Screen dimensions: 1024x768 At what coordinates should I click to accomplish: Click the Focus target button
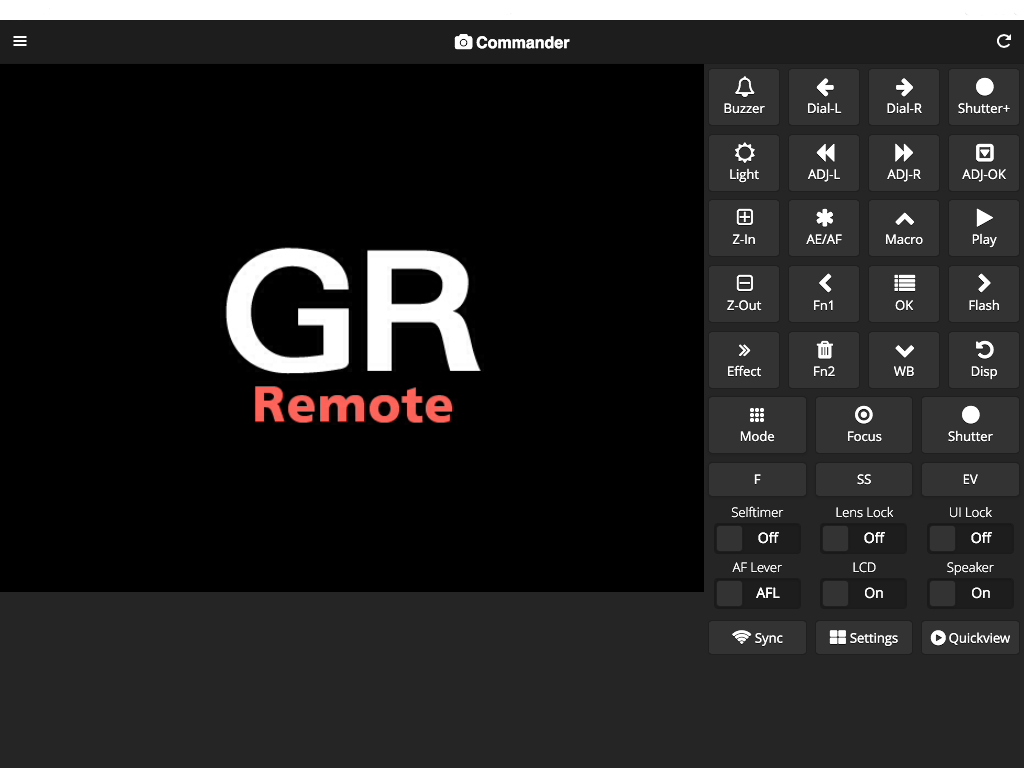tap(864, 425)
